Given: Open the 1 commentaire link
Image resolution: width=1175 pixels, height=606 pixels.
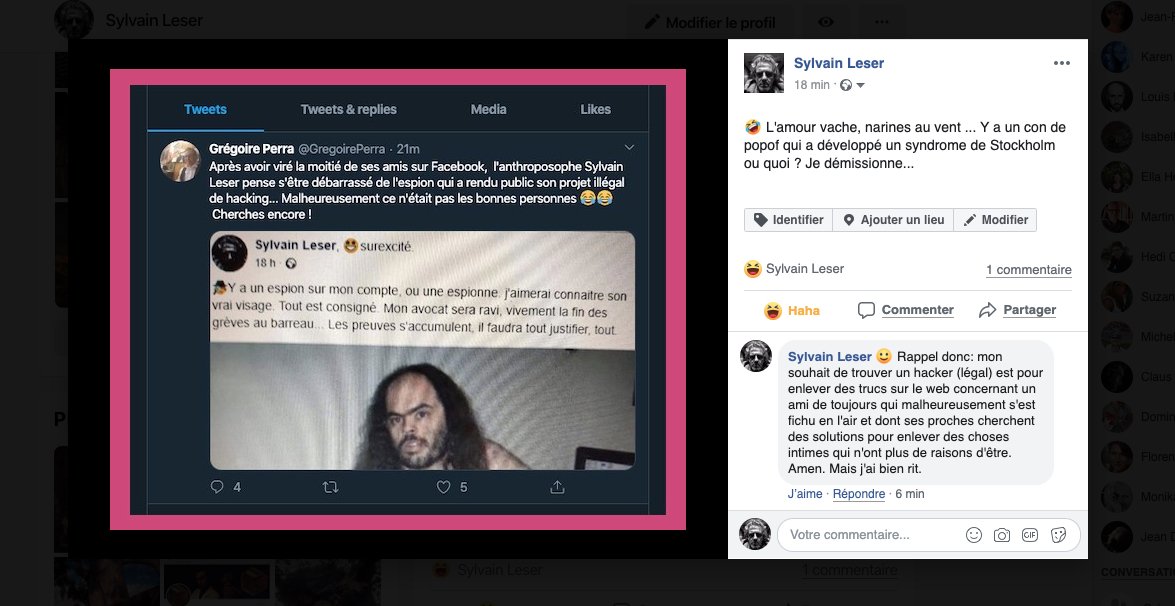Looking at the screenshot, I should point(1028,270).
